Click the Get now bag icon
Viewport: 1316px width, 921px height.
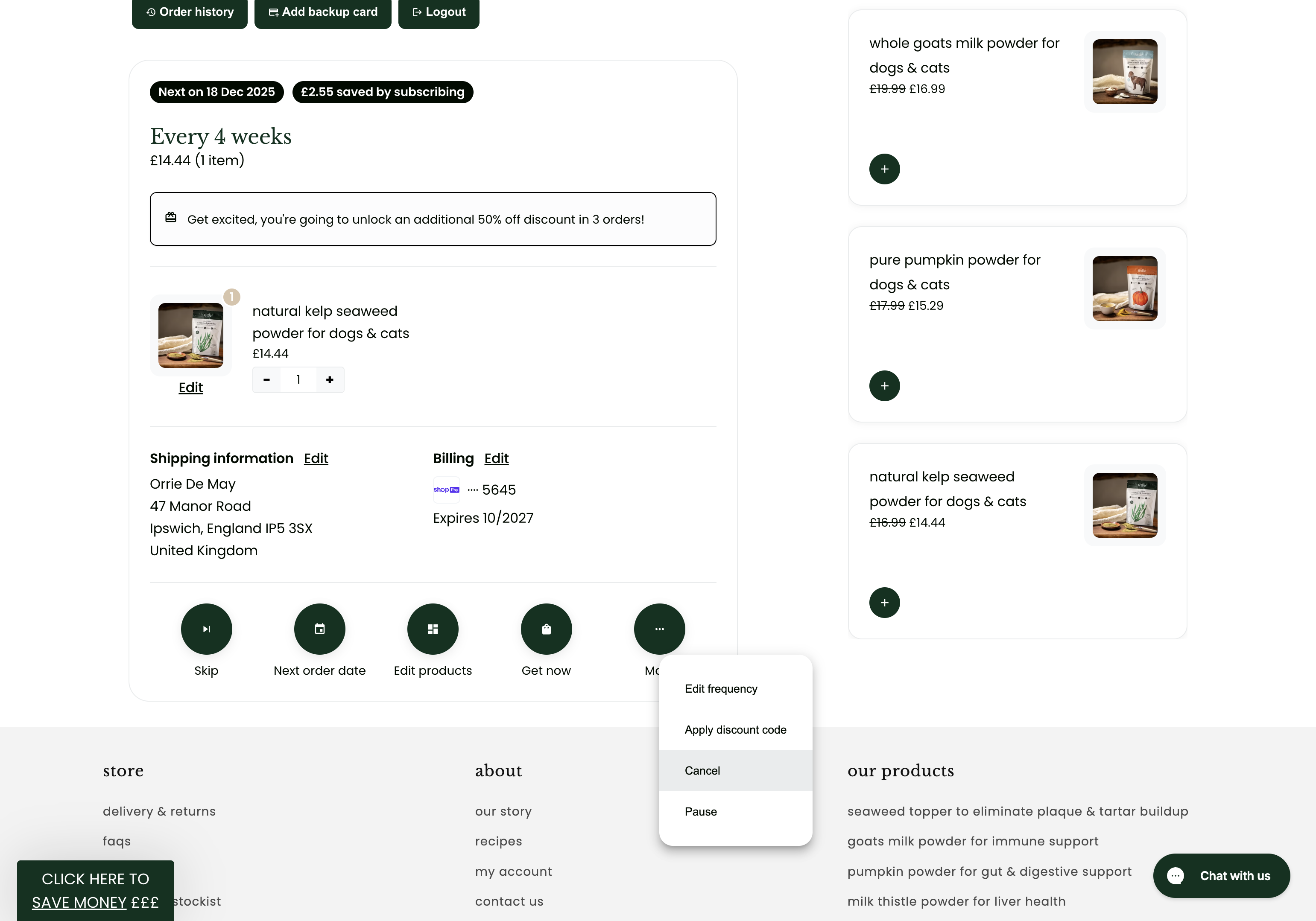546,629
